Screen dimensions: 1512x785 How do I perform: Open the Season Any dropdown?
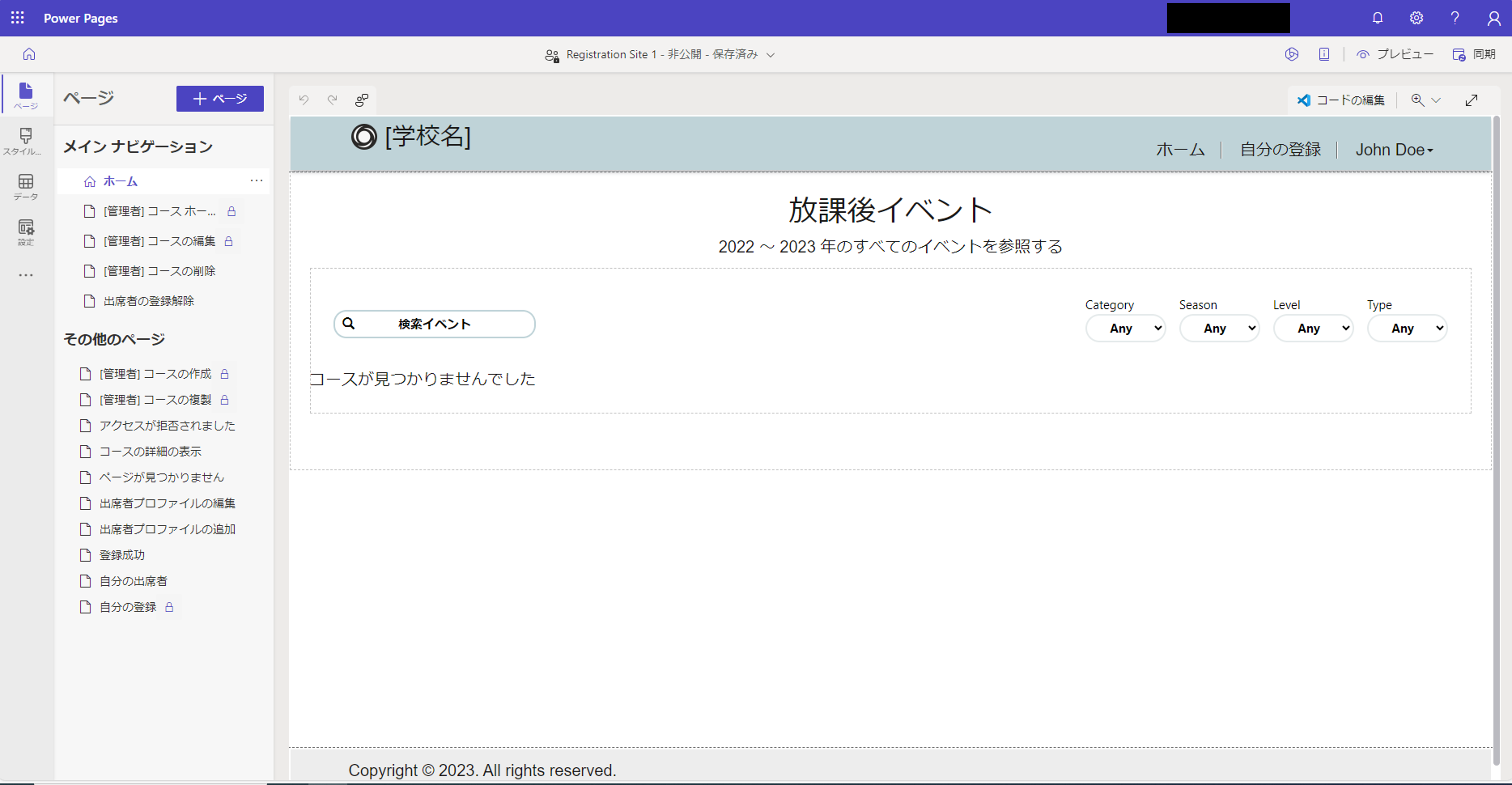tap(1219, 328)
